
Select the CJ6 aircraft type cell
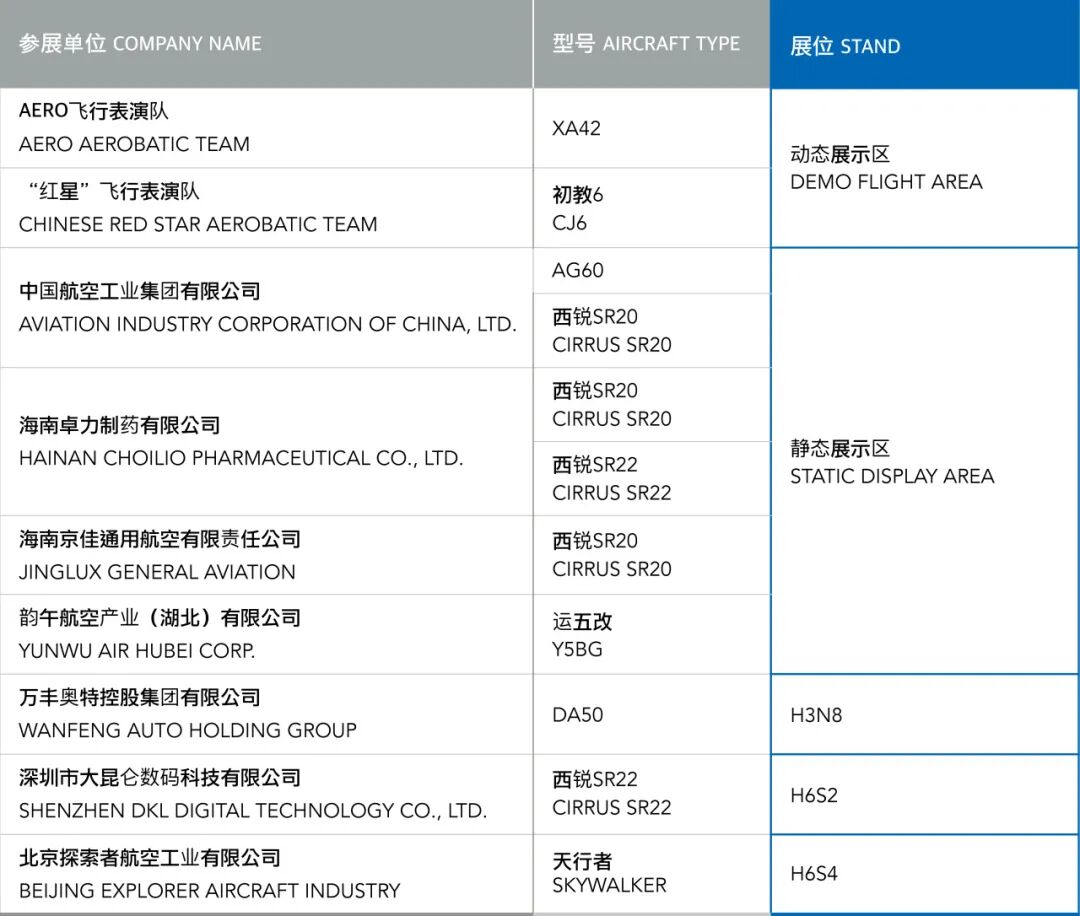(x=652, y=208)
